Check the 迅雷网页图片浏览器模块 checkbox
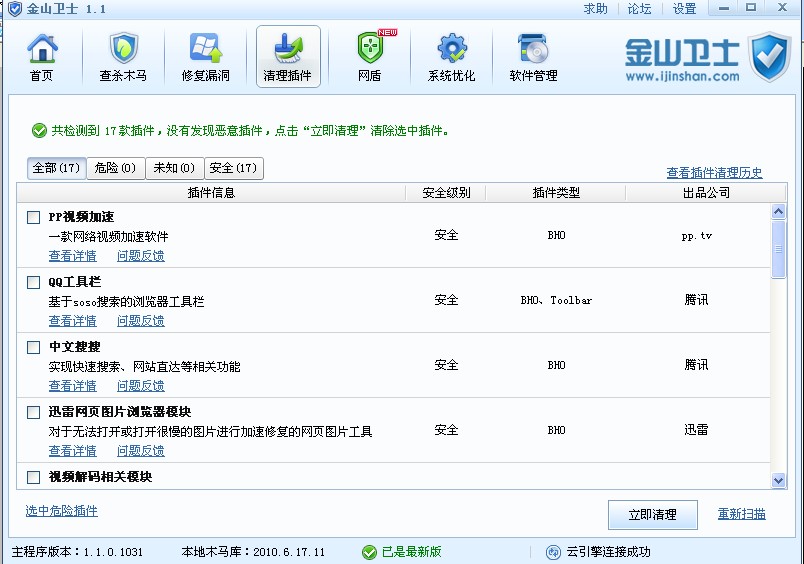The height and width of the screenshot is (564, 804). (x=33, y=413)
